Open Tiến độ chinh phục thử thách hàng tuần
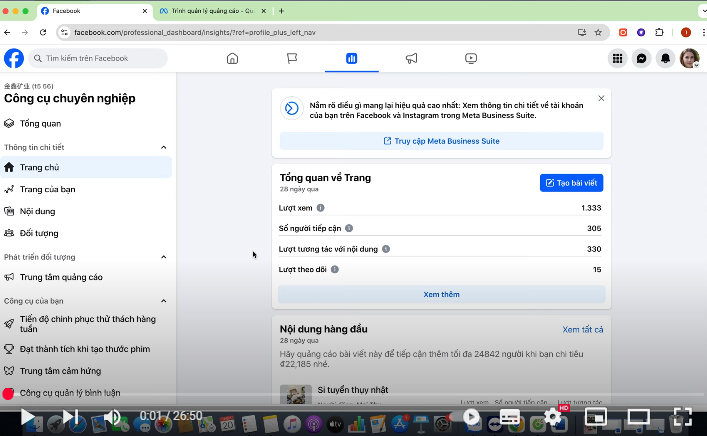 86,324
